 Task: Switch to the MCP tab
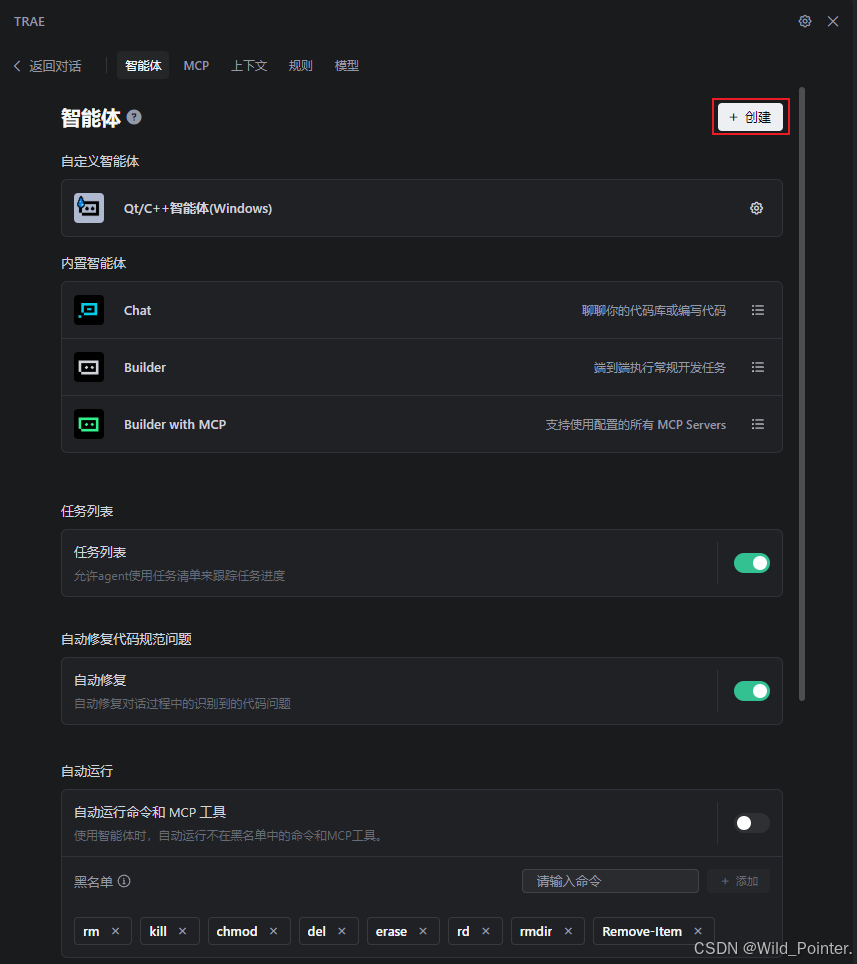pyautogui.click(x=196, y=66)
